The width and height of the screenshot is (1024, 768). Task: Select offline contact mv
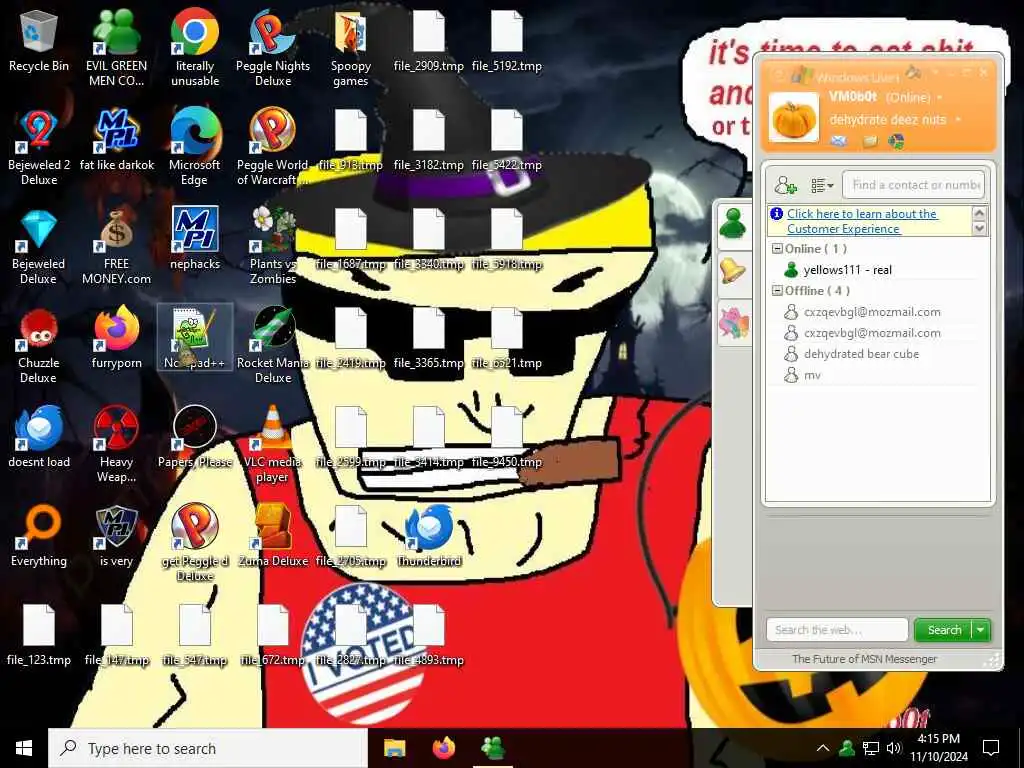tap(812, 375)
